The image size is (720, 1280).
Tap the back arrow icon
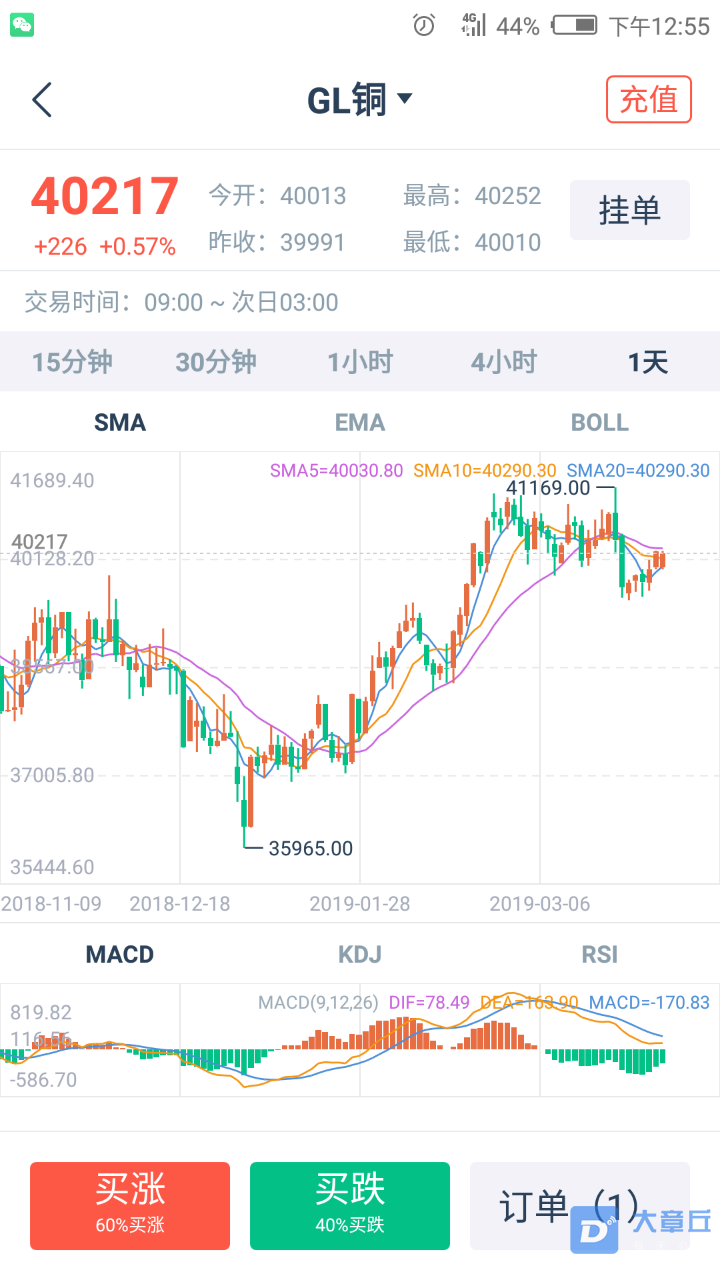pos(41,100)
